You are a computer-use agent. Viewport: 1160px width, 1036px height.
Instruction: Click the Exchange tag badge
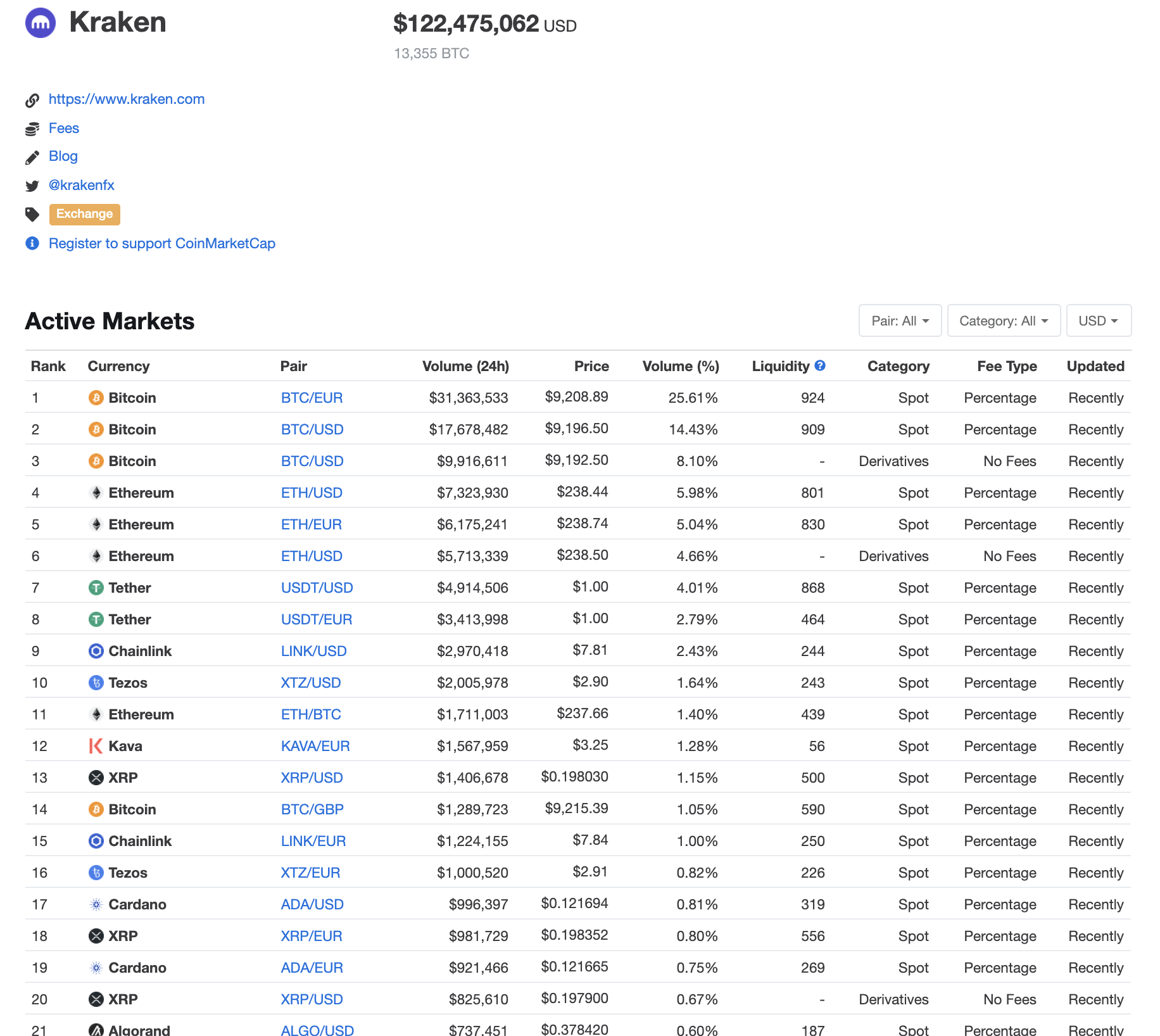click(x=85, y=214)
